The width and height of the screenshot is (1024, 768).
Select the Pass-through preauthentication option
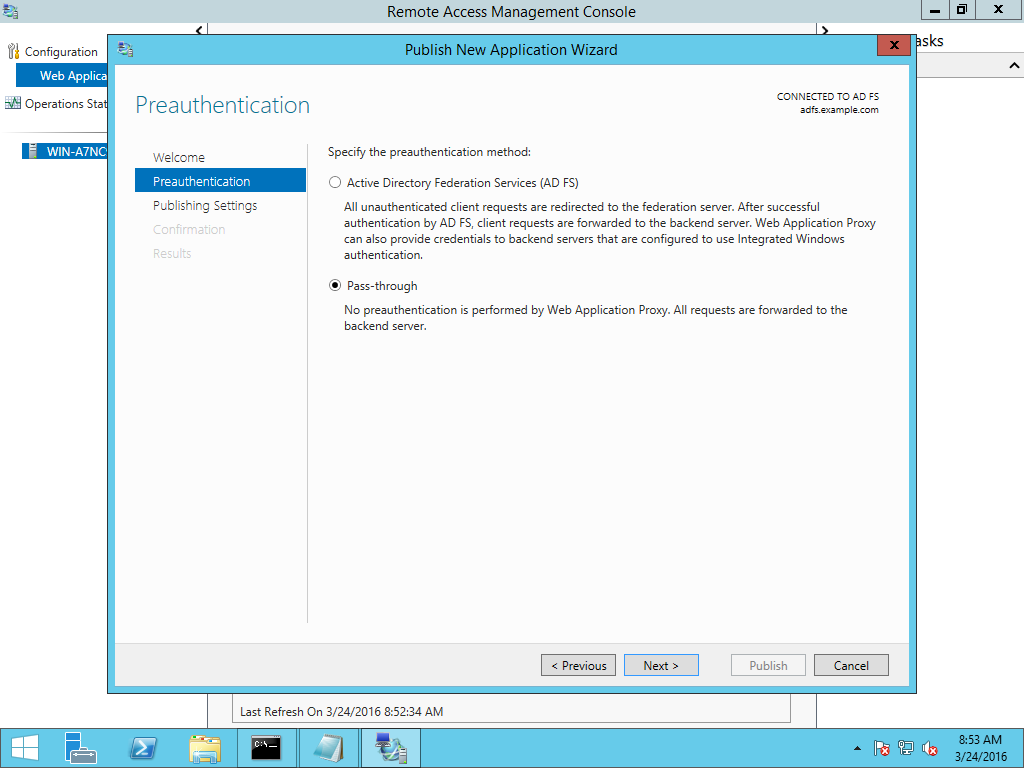[335, 285]
